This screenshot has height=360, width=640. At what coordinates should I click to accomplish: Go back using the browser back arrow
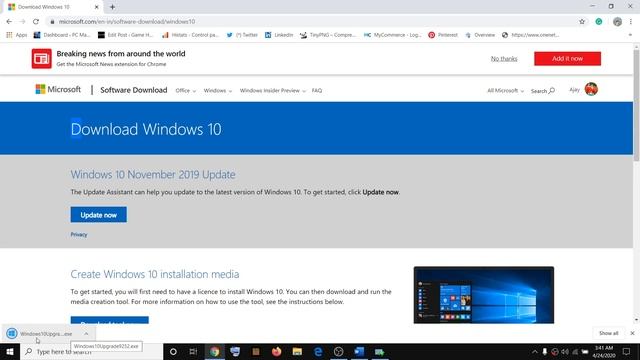pyautogui.click(x=9, y=22)
